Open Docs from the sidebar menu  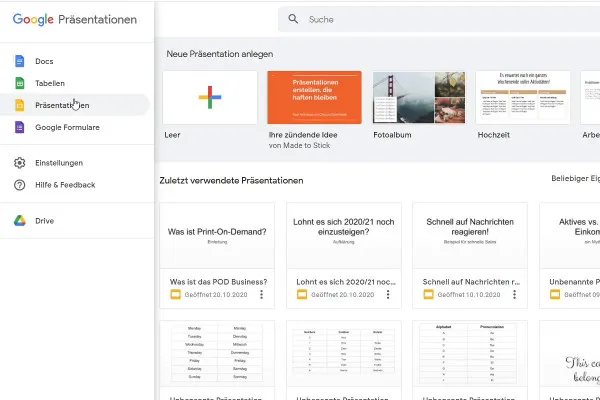[75, 61]
